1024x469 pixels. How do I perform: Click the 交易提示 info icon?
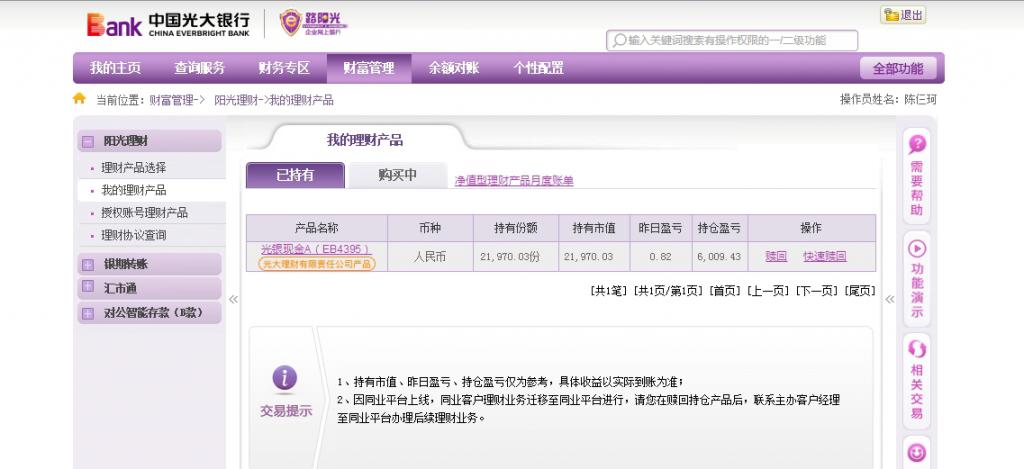click(x=285, y=378)
